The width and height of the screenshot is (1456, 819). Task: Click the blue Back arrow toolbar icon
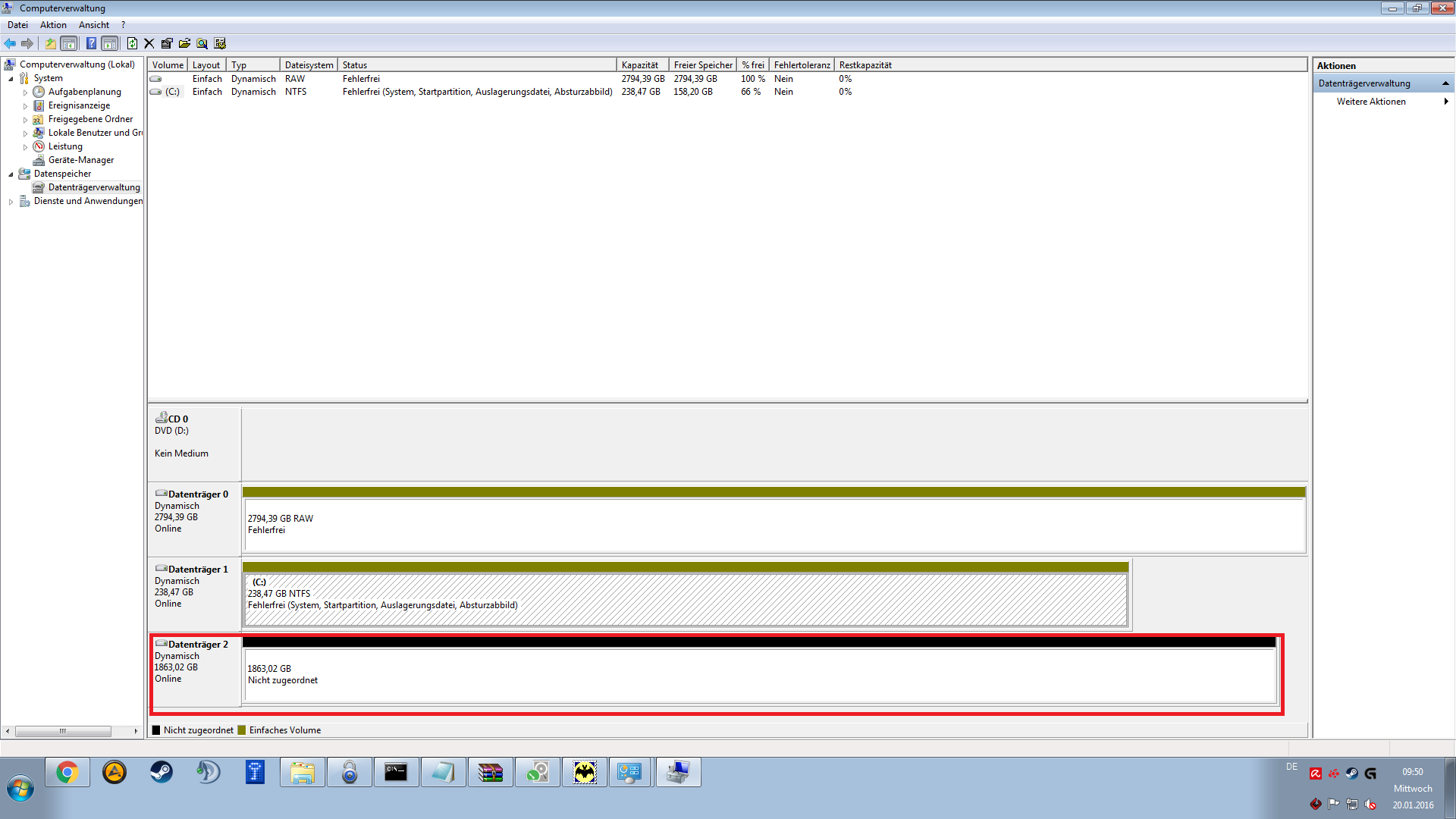(x=10, y=43)
